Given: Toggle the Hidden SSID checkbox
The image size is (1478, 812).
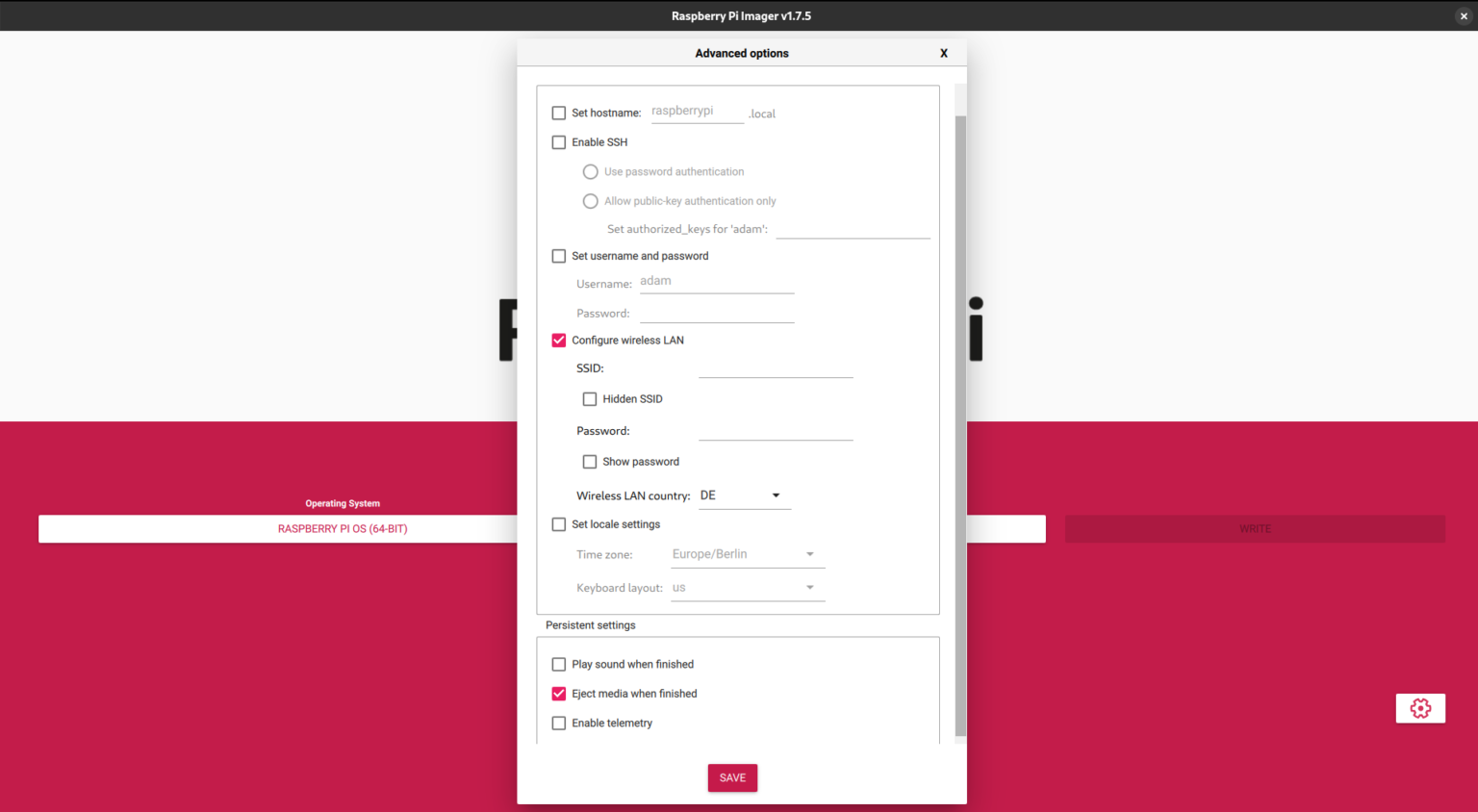Looking at the screenshot, I should (x=590, y=399).
